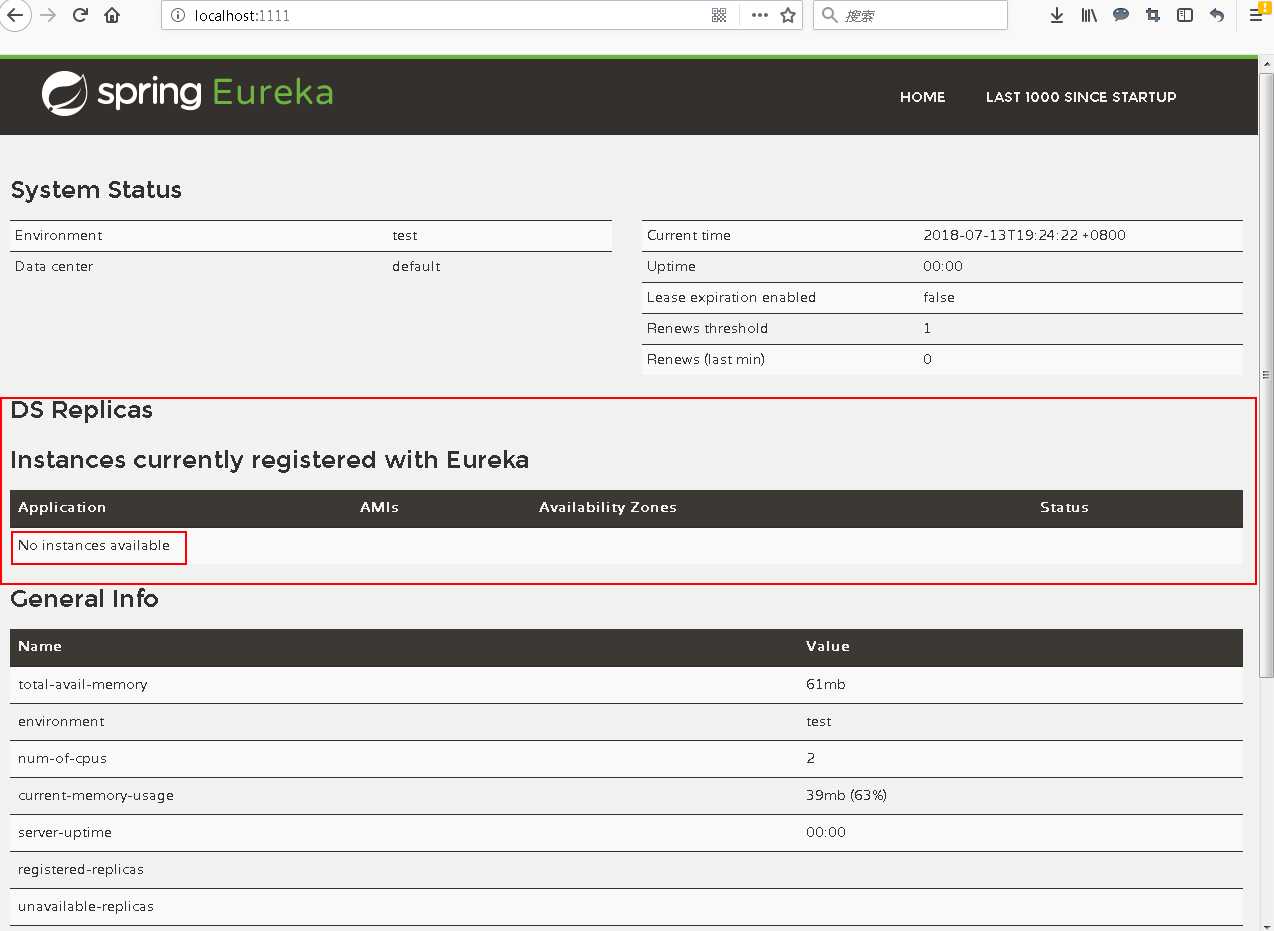
Task: Open the library bookshelf icon
Action: click(x=1089, y=15)
